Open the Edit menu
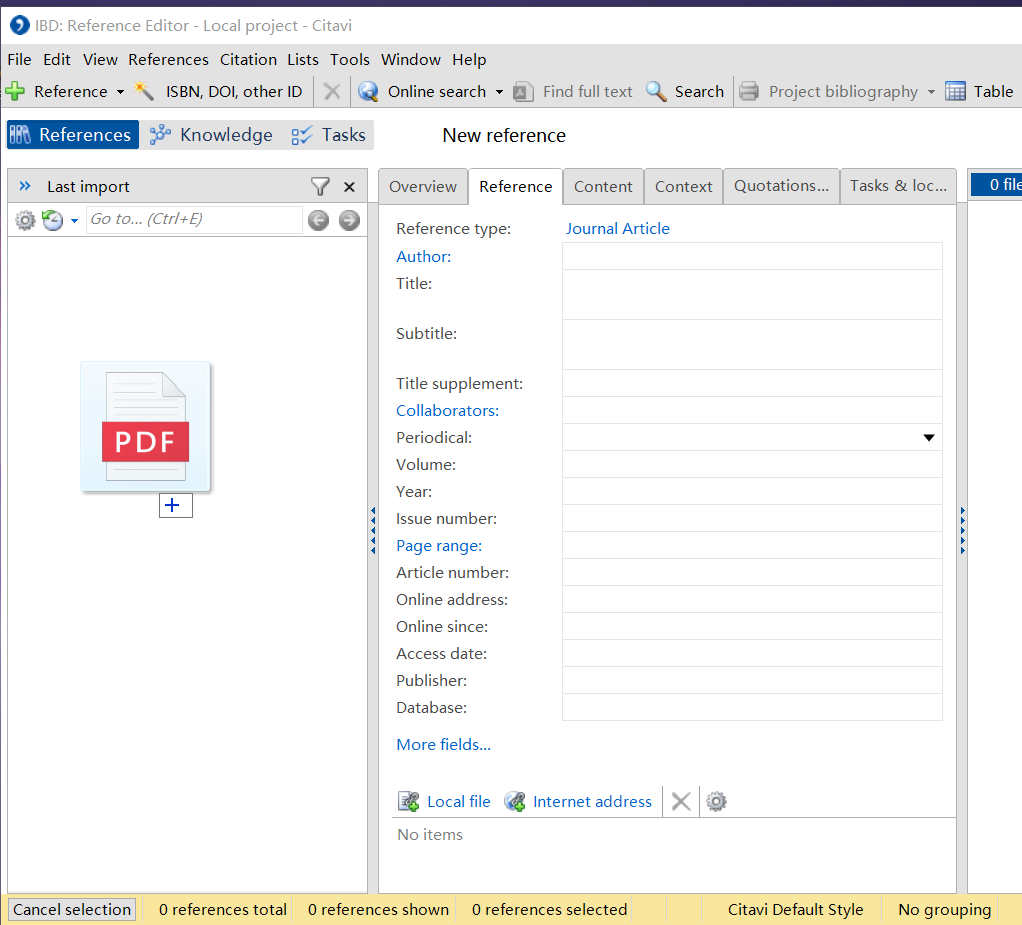This screenshot has height=925, width=1022. 57,59
